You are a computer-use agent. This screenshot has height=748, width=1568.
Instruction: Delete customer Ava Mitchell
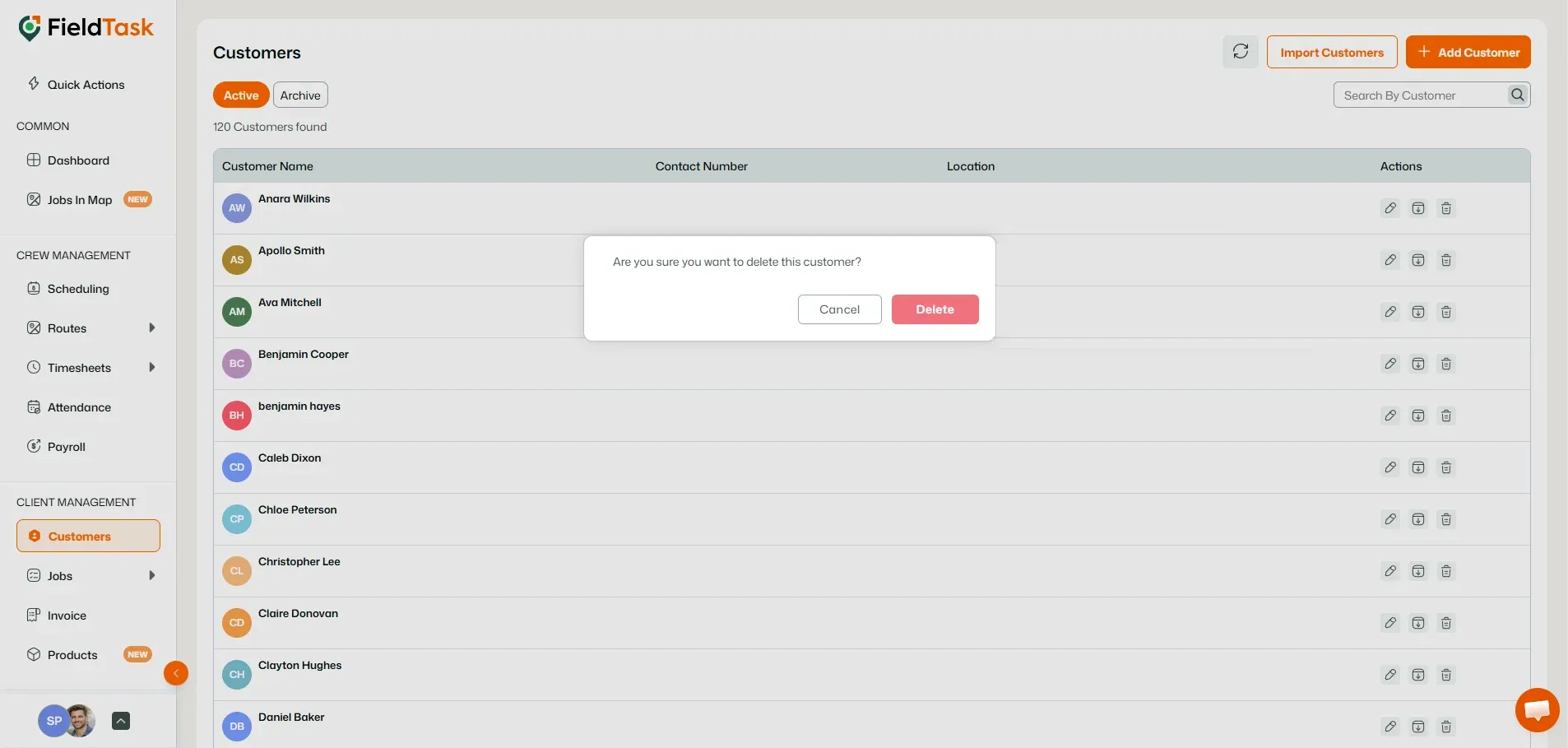click(1446, 312)
